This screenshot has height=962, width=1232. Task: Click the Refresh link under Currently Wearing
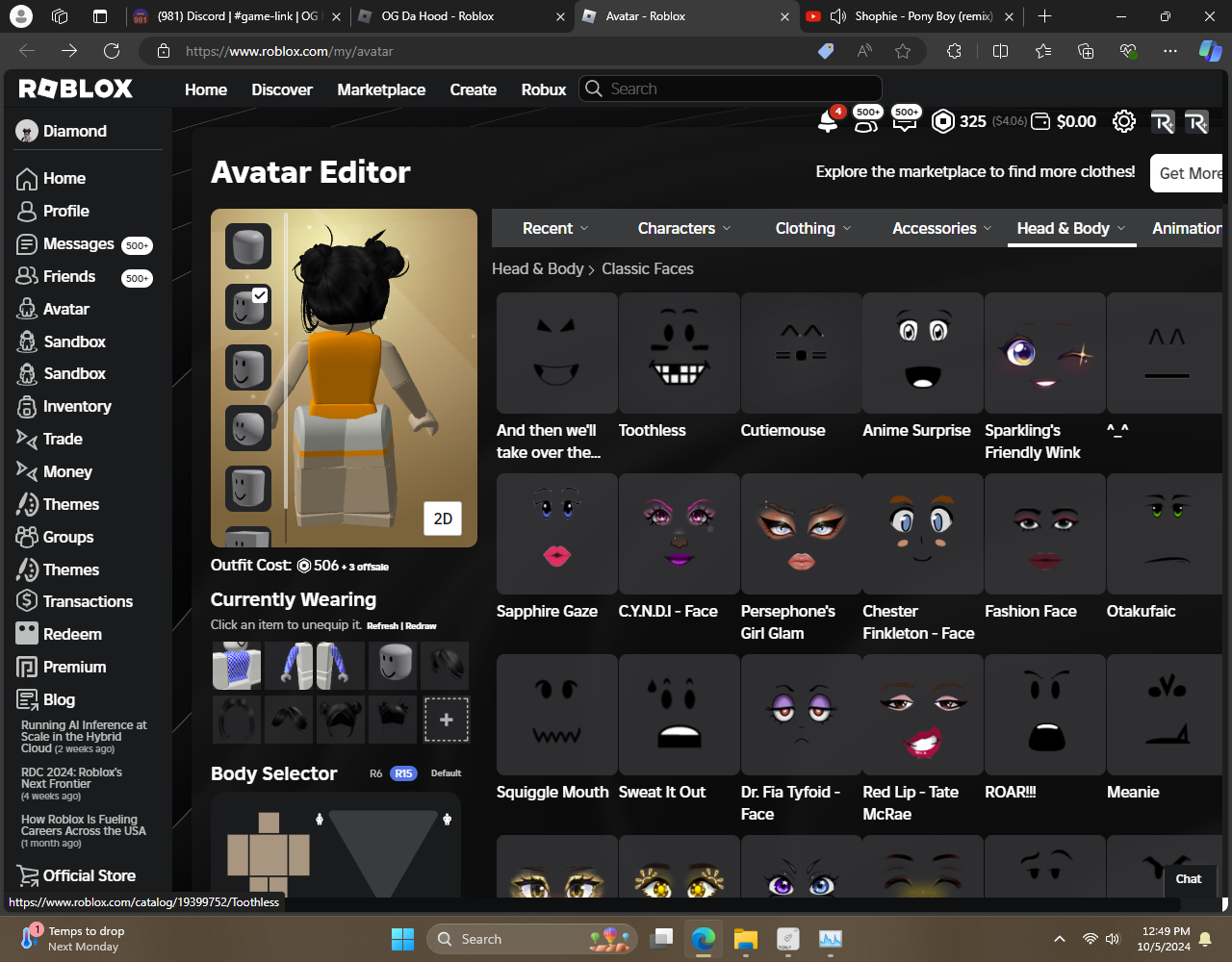click(382, 625)
